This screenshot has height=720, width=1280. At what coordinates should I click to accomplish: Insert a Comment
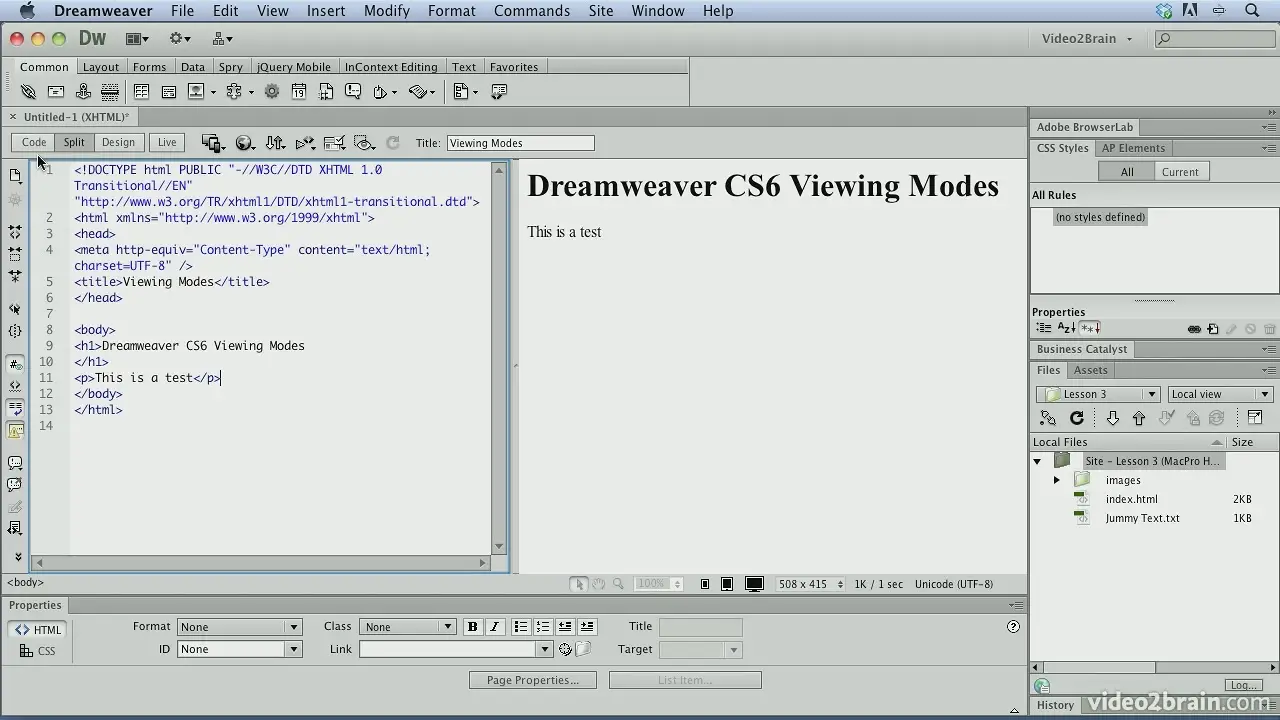[x=353, y=92]
